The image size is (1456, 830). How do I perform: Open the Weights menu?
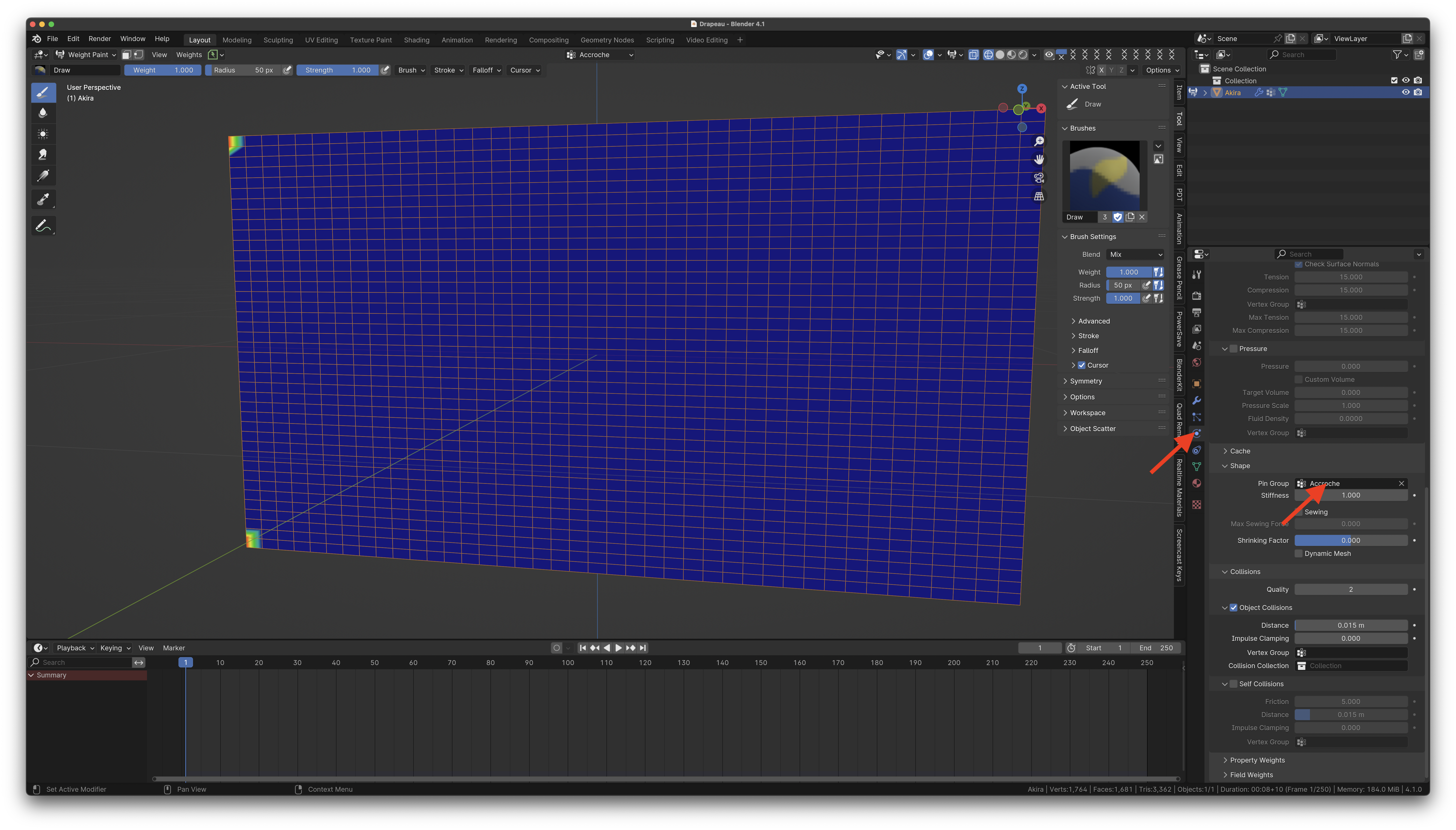coord(189,55)
